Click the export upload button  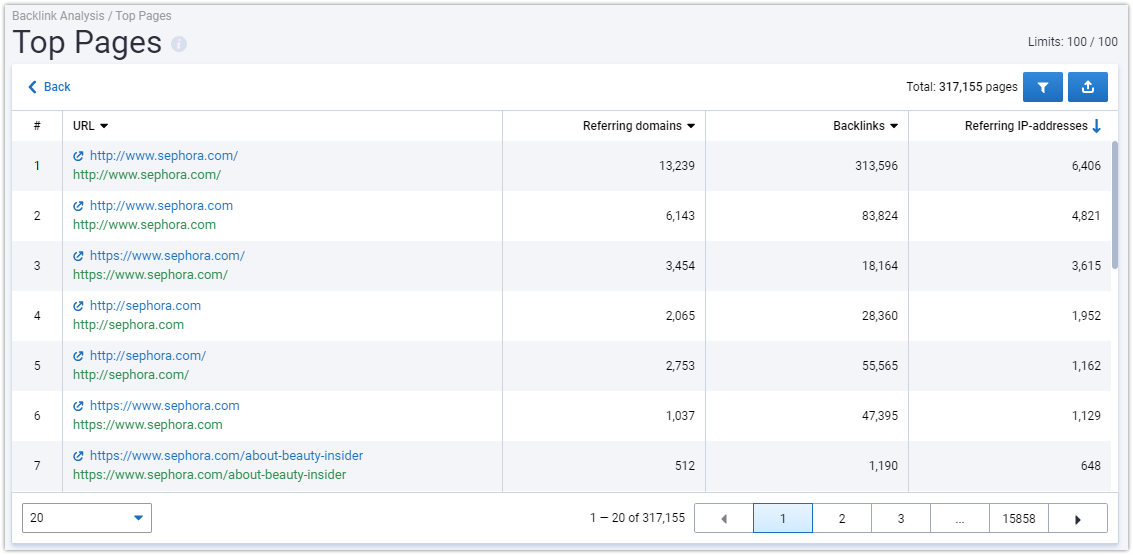tap(1087, 87)
